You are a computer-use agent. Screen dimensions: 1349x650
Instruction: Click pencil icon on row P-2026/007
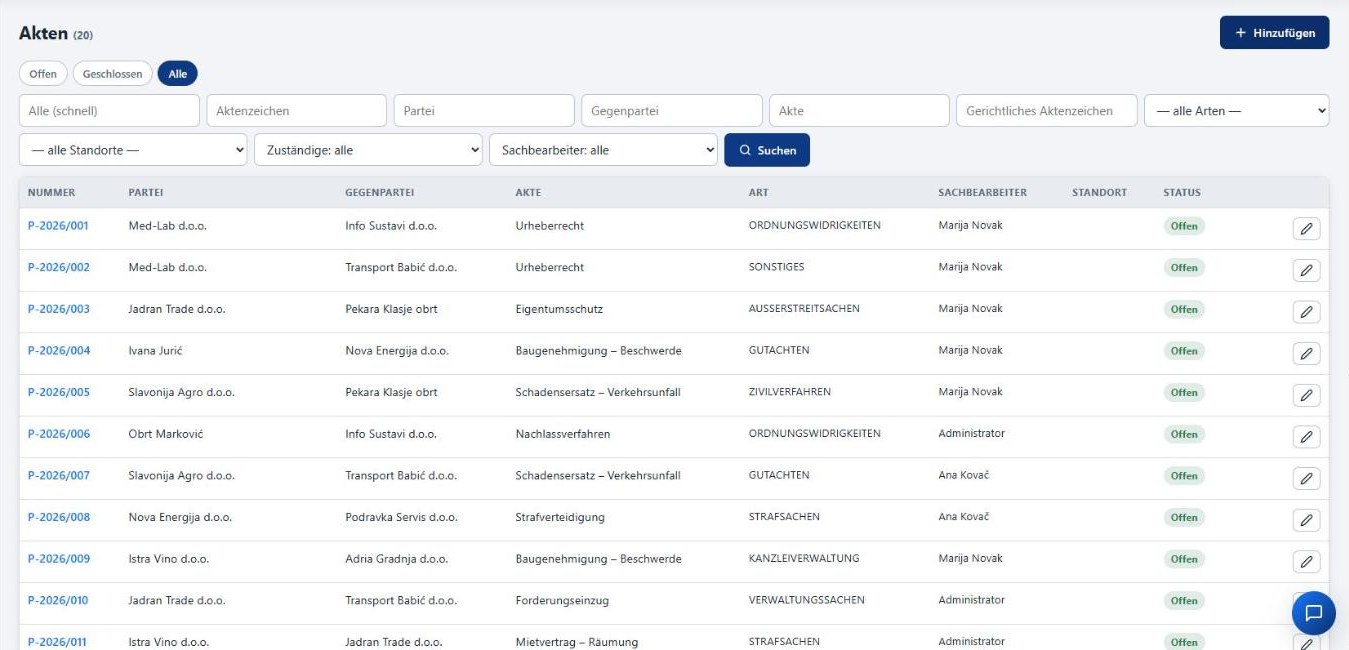pos(1306,478)
